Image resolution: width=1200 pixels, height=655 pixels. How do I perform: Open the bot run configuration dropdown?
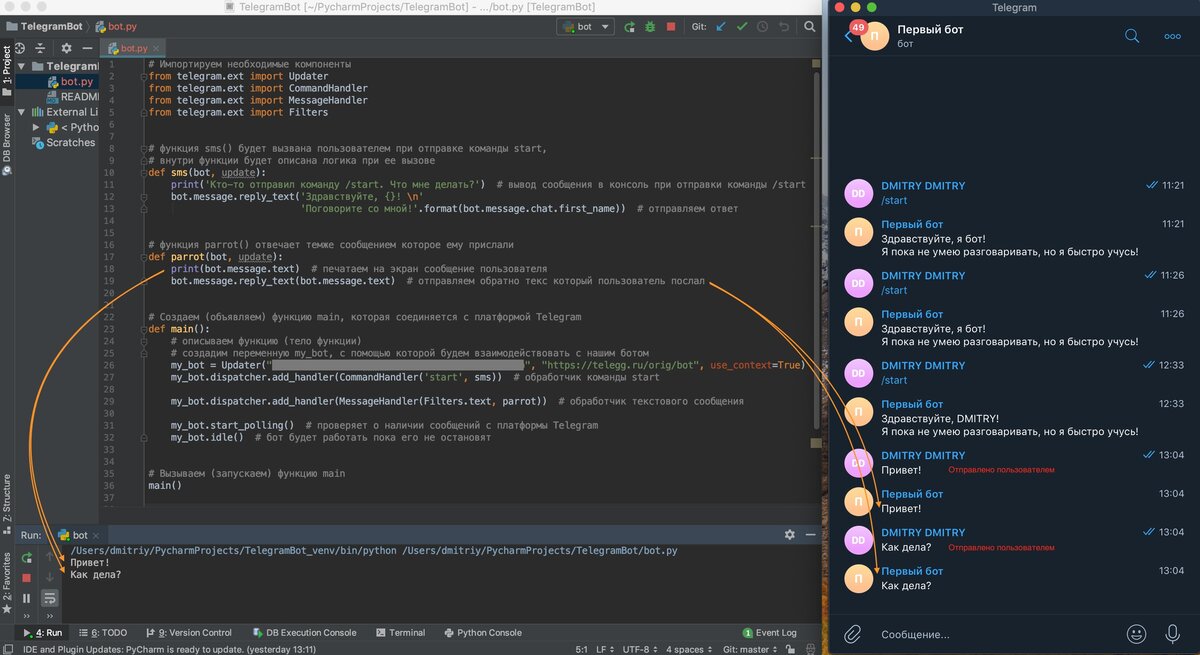click(584, 27)
